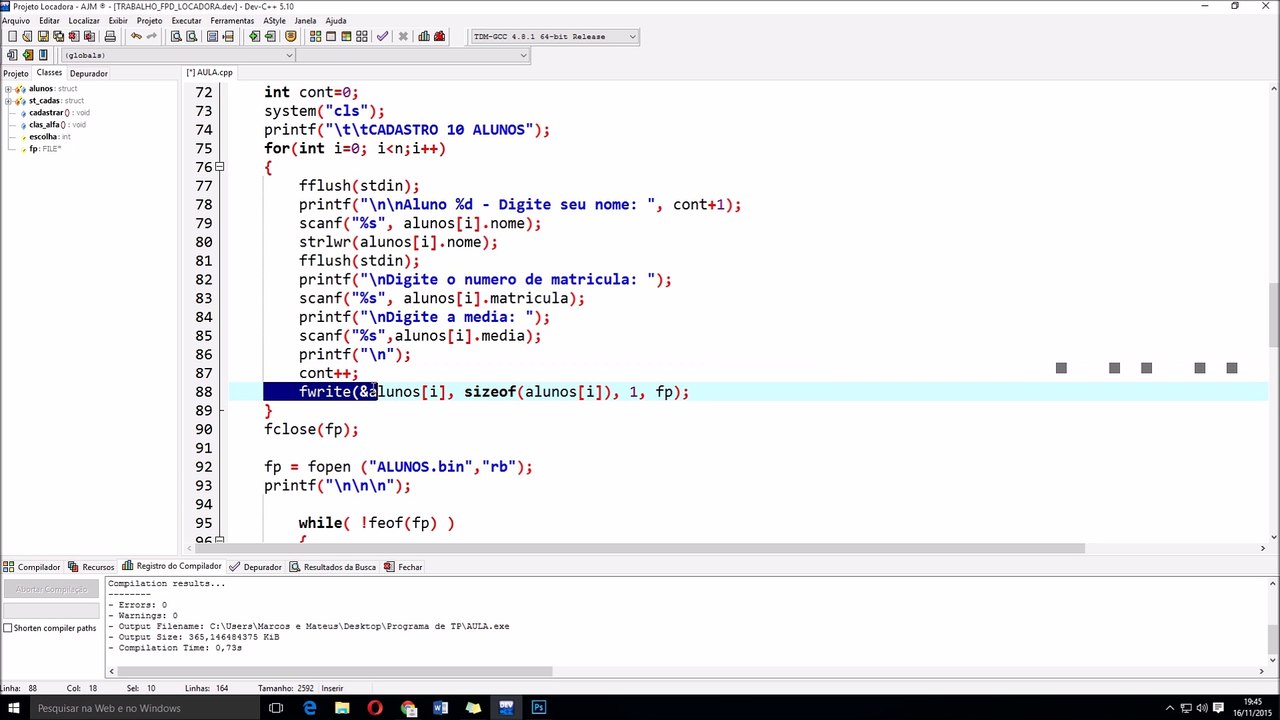Screen dimensions: 1280x720
Task: Open the Editar menu
Action: click(x=49, y=20)
